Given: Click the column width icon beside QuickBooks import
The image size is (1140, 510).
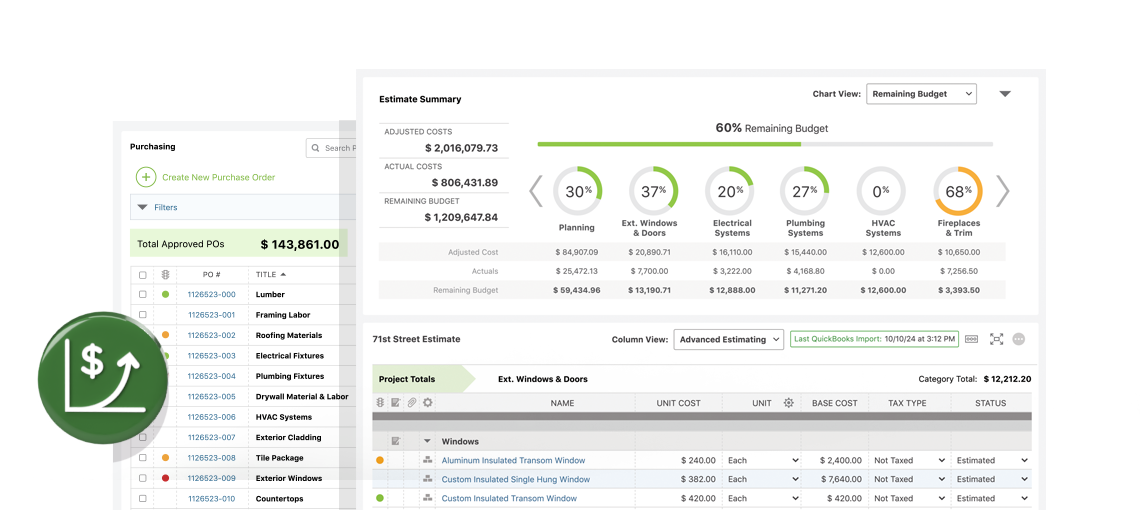Looking at the screenshot, I should [972, 339].
